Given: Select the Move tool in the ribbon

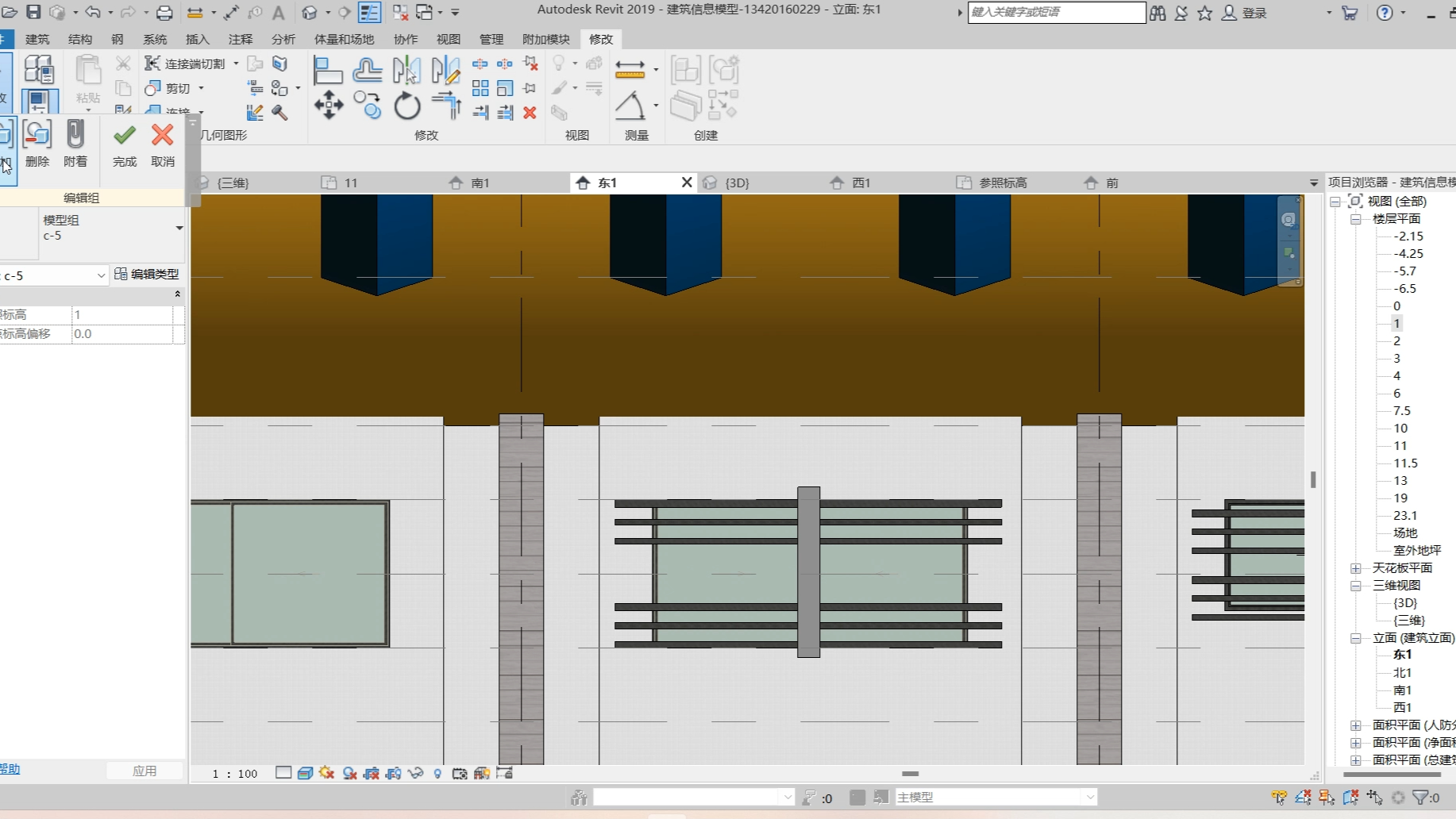Looking at the screenshot, I should (x=328, y=105).
